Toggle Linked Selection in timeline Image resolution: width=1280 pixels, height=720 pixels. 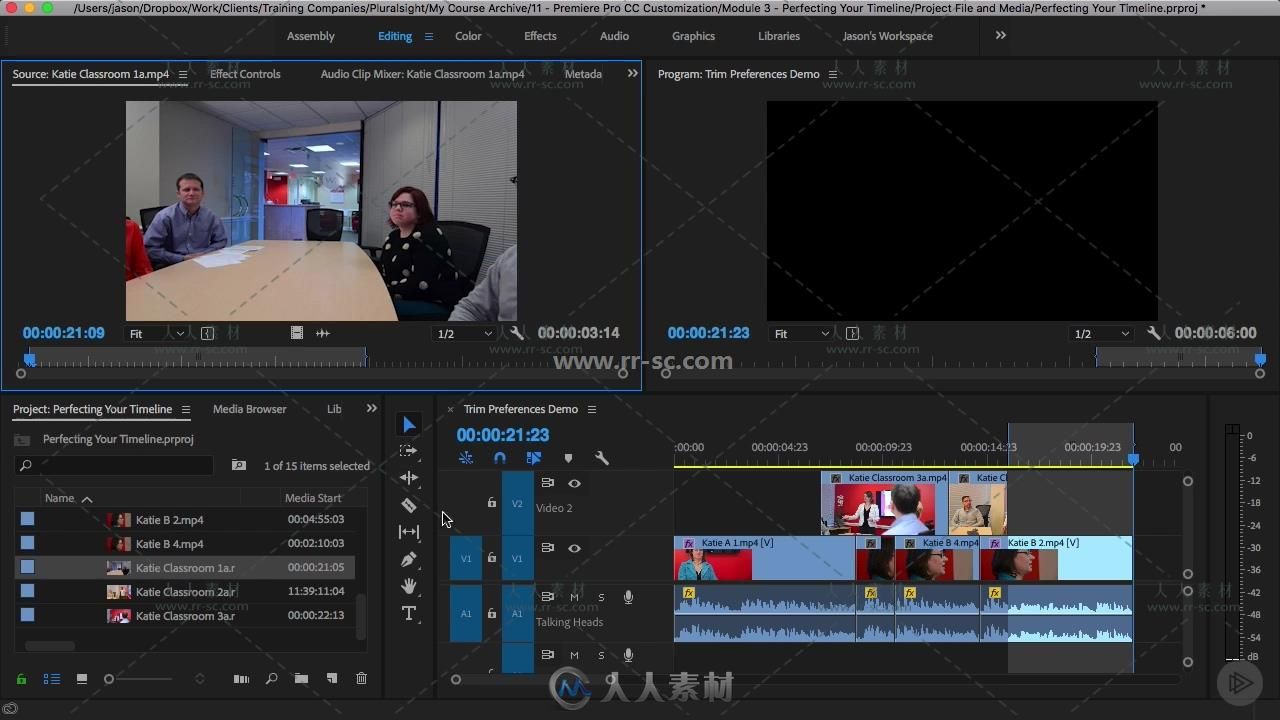[x=534, y=458]
